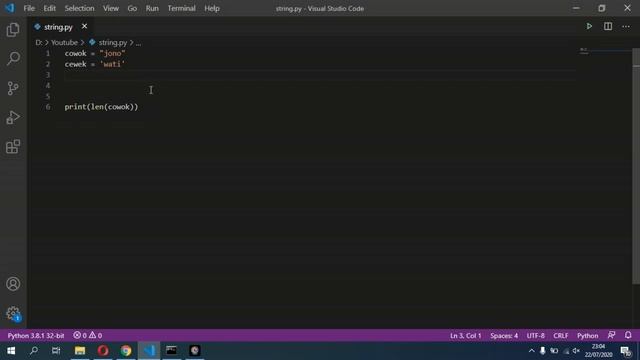Screen dimensions: 640x360
Task: Run Python file with the play button
Action: pyautogui.click(x=589, y=27)
